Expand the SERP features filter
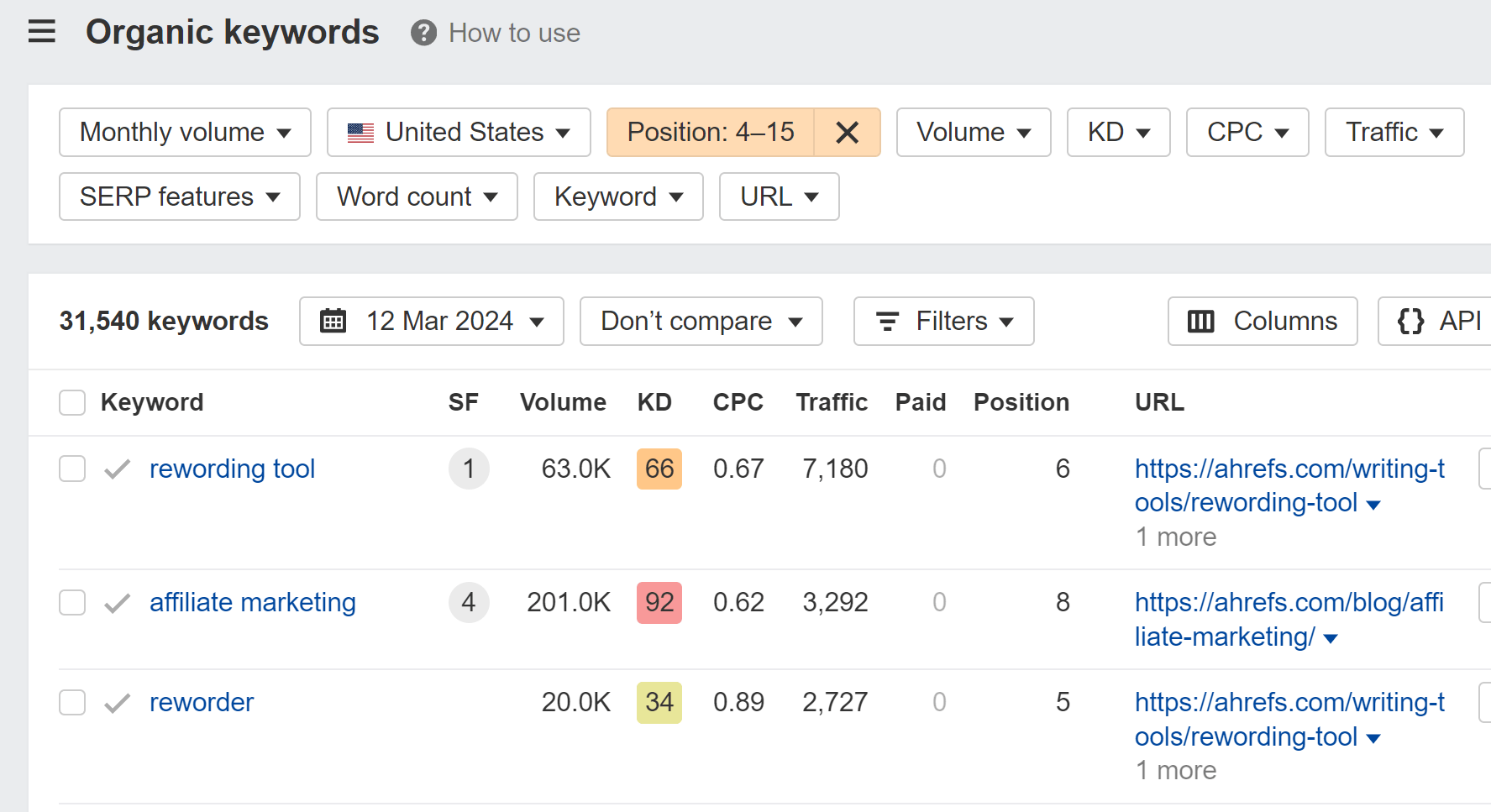1491x812 pixels. pos(179,196)
